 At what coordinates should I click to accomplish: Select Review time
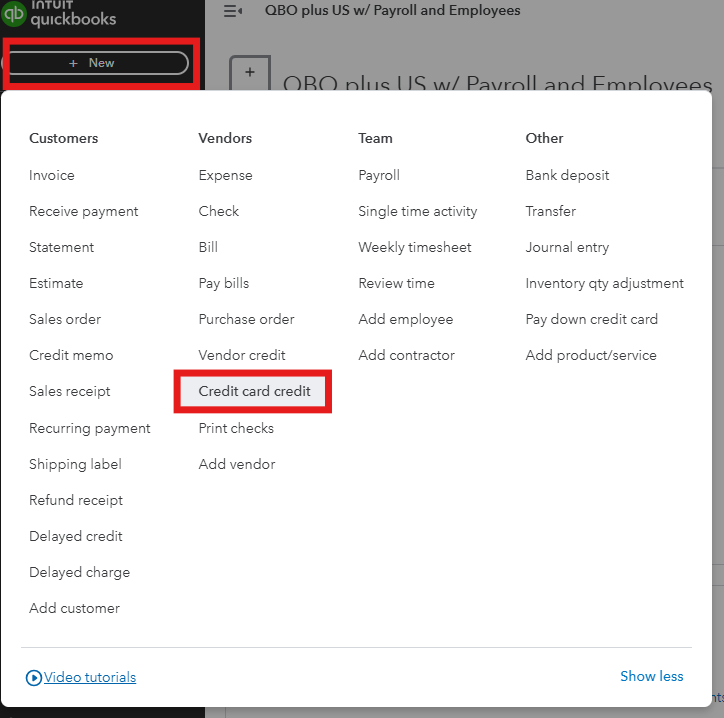[397, 284]
